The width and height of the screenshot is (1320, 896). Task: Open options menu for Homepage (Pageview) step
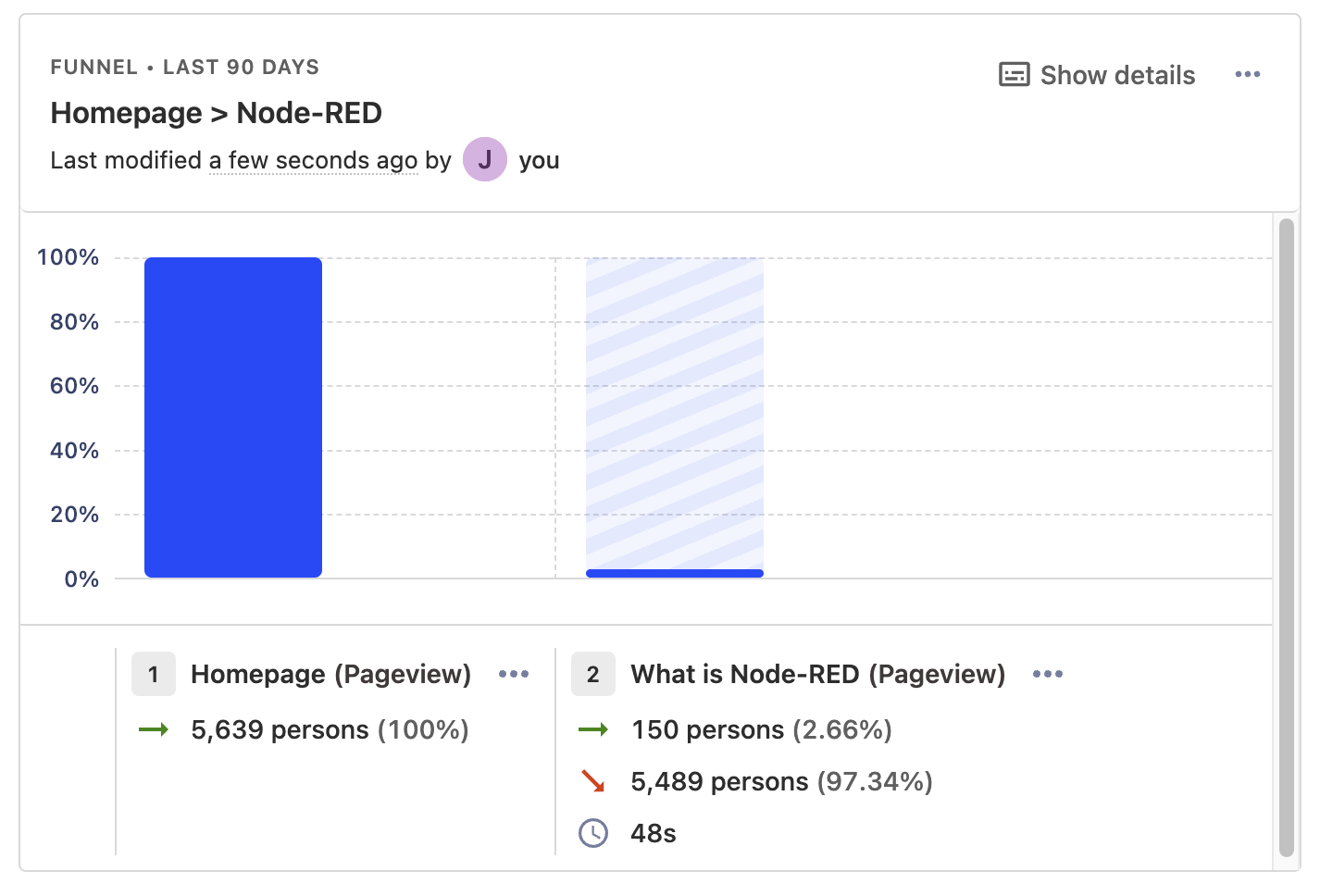pos(514,675)
